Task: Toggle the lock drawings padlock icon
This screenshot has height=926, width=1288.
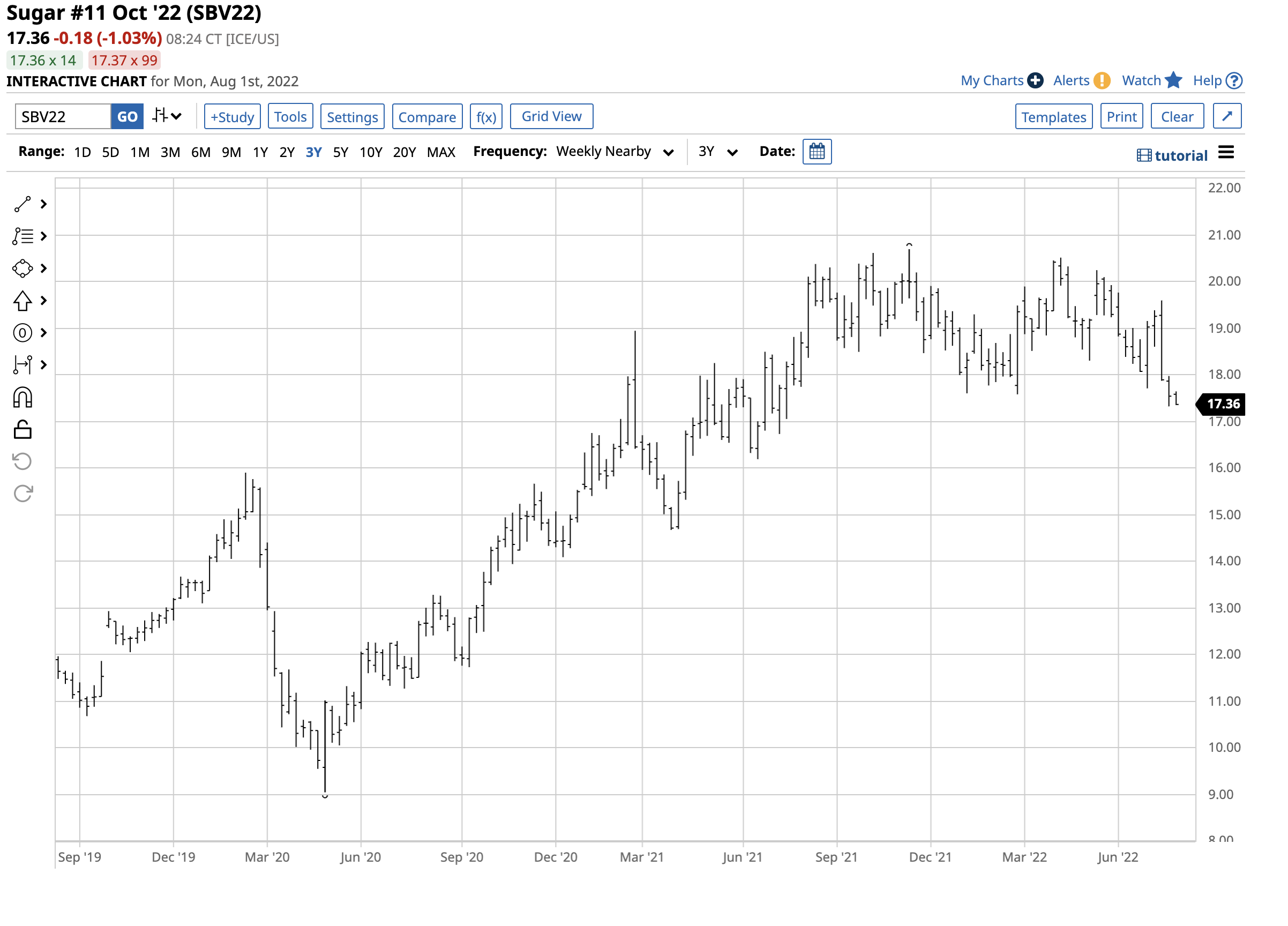Action: tap(22, 430)
